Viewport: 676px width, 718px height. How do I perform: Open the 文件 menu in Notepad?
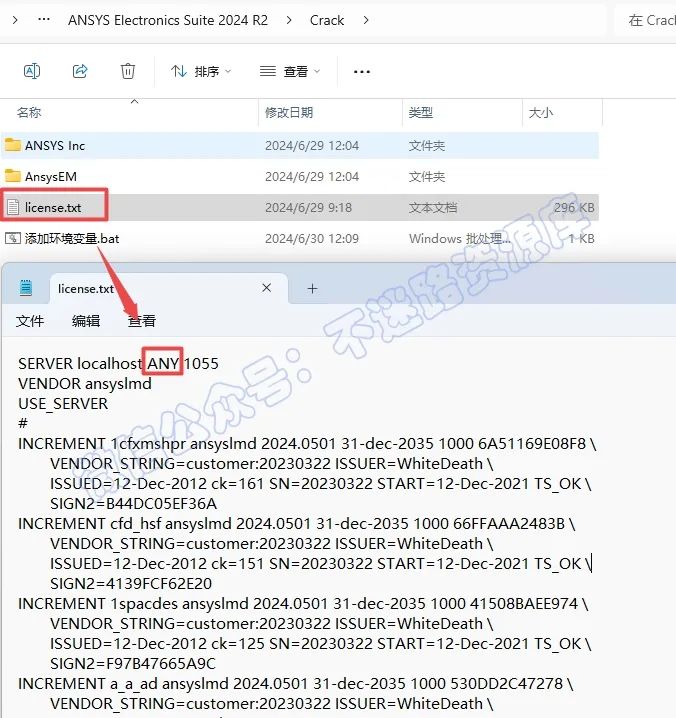coord(30,321)
